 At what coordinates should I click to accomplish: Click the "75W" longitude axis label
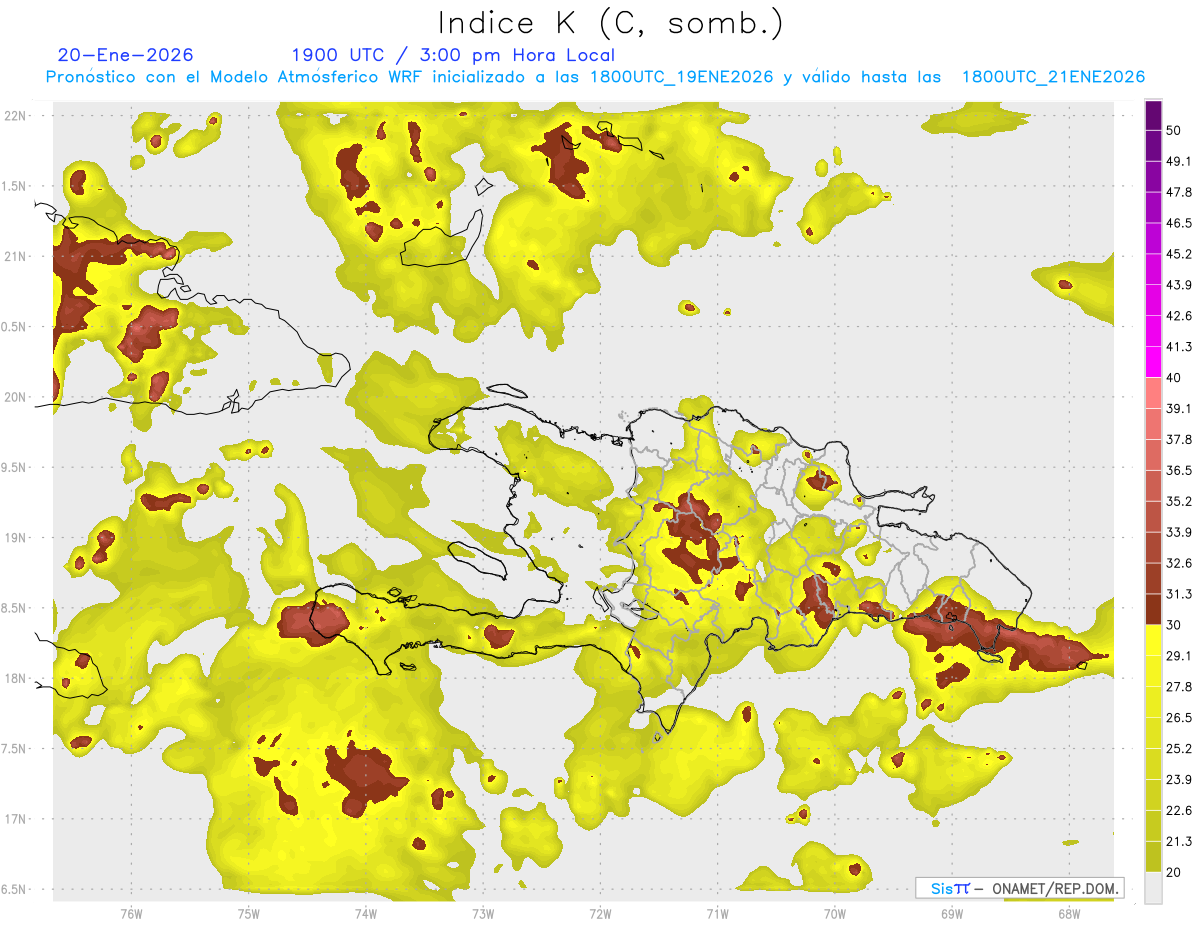(248, 913)
